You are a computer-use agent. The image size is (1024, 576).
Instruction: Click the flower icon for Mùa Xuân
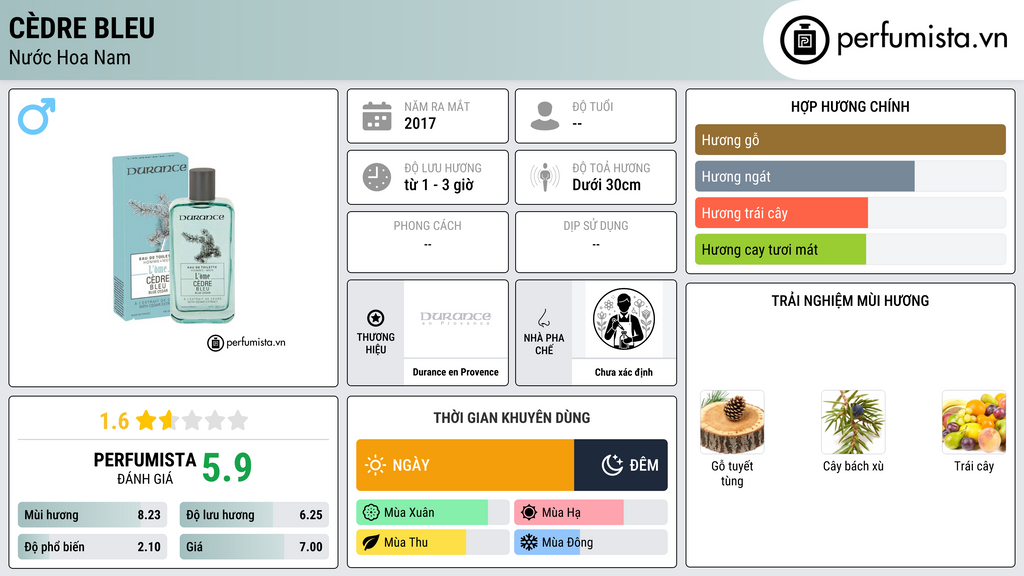tap(371, 513)
